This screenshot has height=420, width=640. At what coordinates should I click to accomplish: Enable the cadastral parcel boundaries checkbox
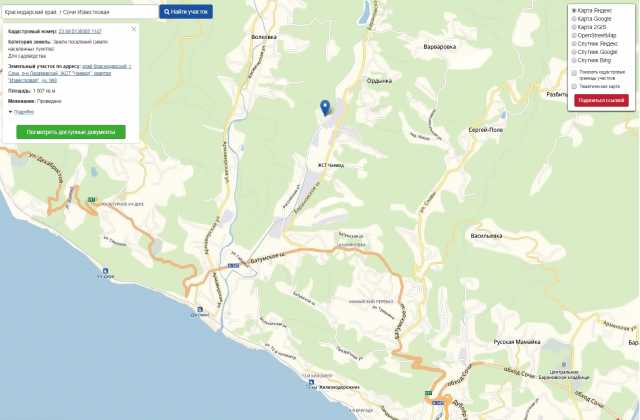tap(574, 73)
